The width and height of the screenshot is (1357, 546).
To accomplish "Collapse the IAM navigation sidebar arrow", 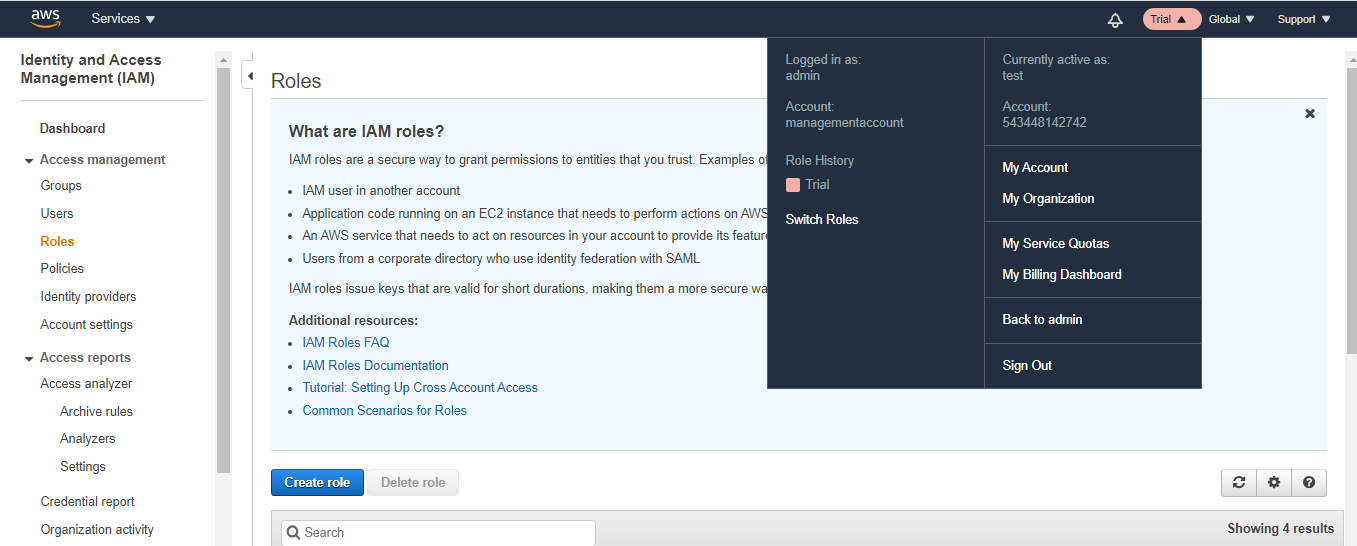I will [x=249, y=76].
